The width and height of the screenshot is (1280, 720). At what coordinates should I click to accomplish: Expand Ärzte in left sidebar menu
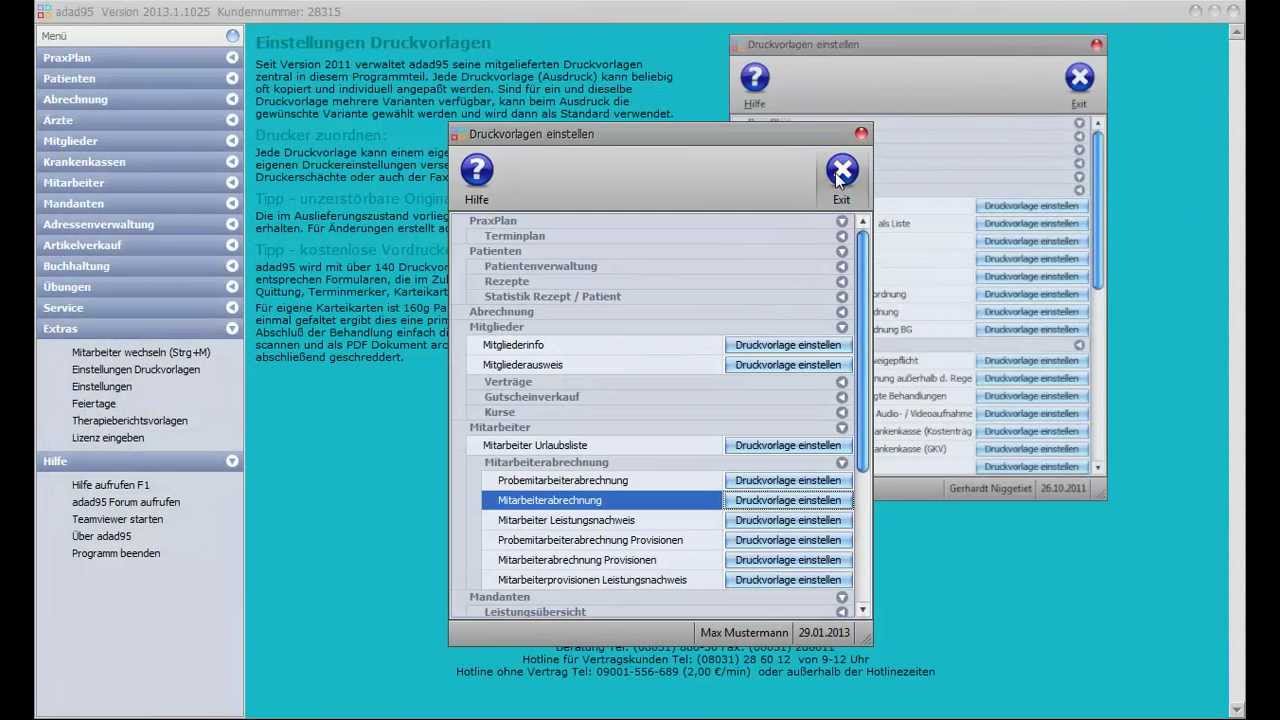click(x=232, y=120)
